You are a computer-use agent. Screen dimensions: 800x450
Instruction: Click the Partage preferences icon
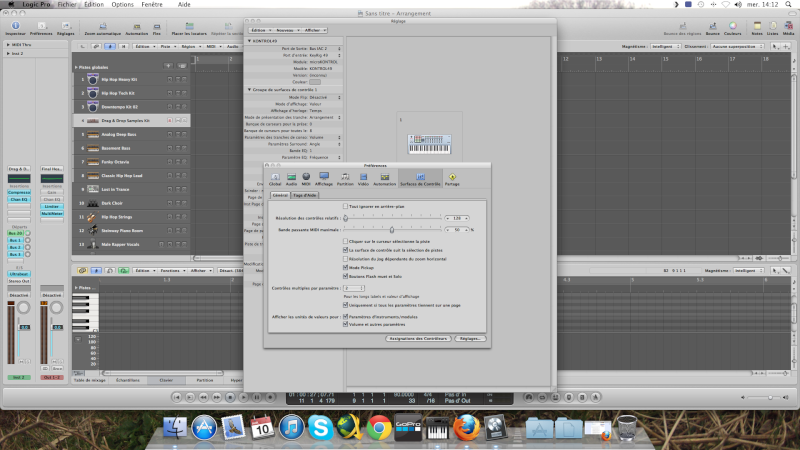(452, 178)
